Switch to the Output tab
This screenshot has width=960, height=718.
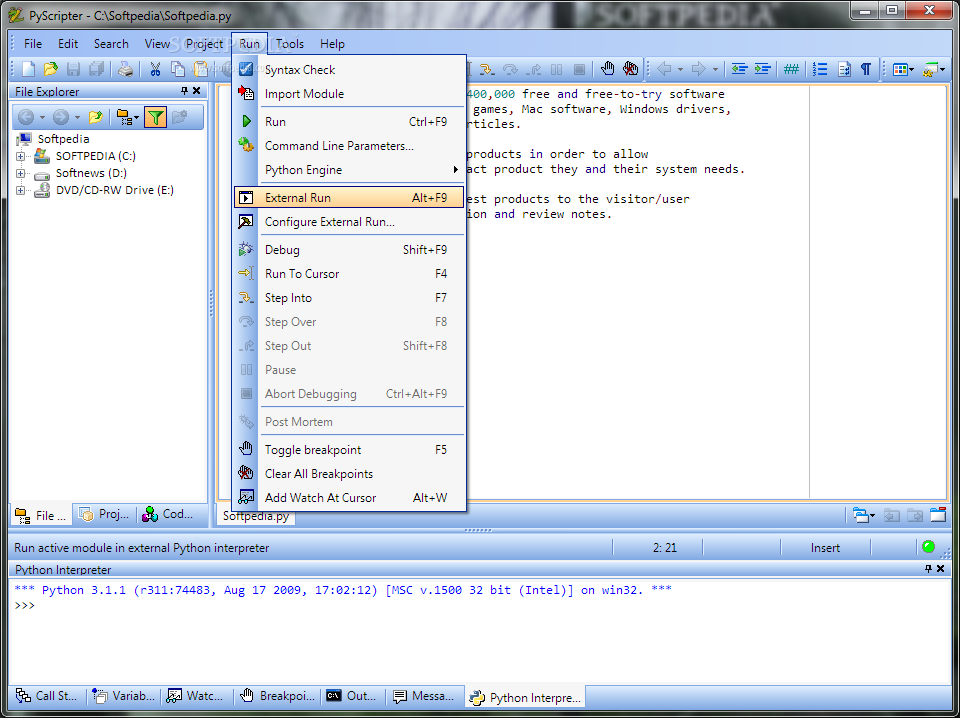pyautogui.click(x=351, y=696)
